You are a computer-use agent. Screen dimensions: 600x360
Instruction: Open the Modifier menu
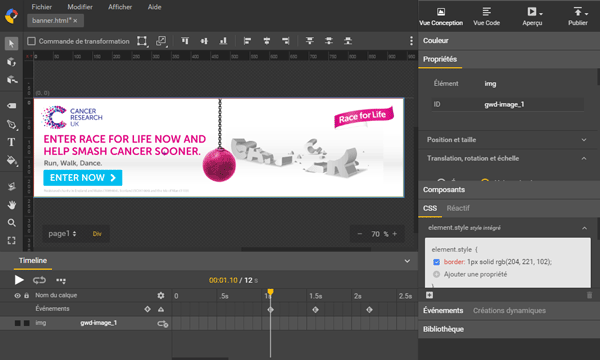(80, 7)
